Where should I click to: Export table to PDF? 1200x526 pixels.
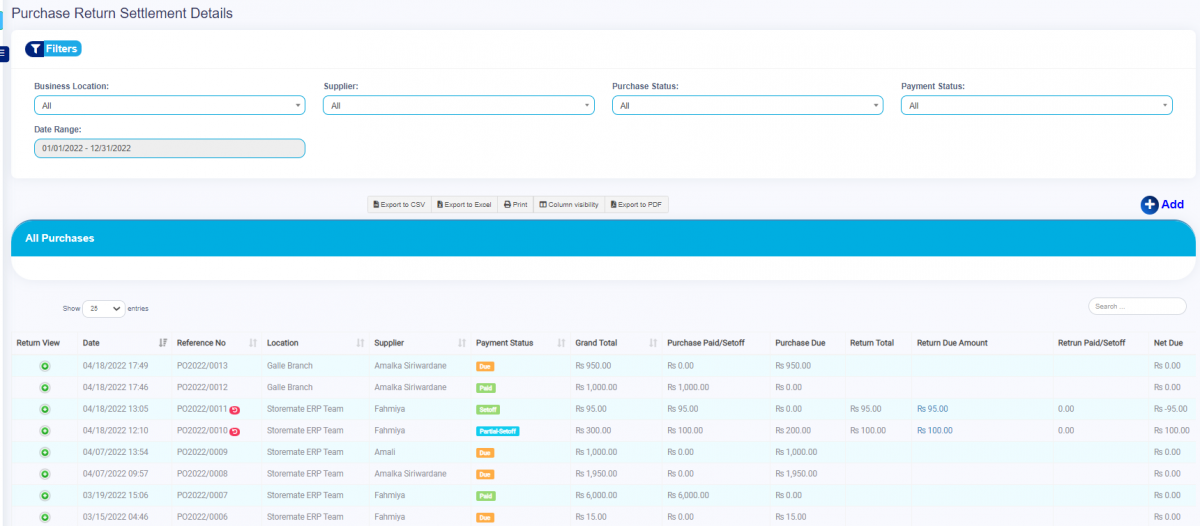pos(636,204)
